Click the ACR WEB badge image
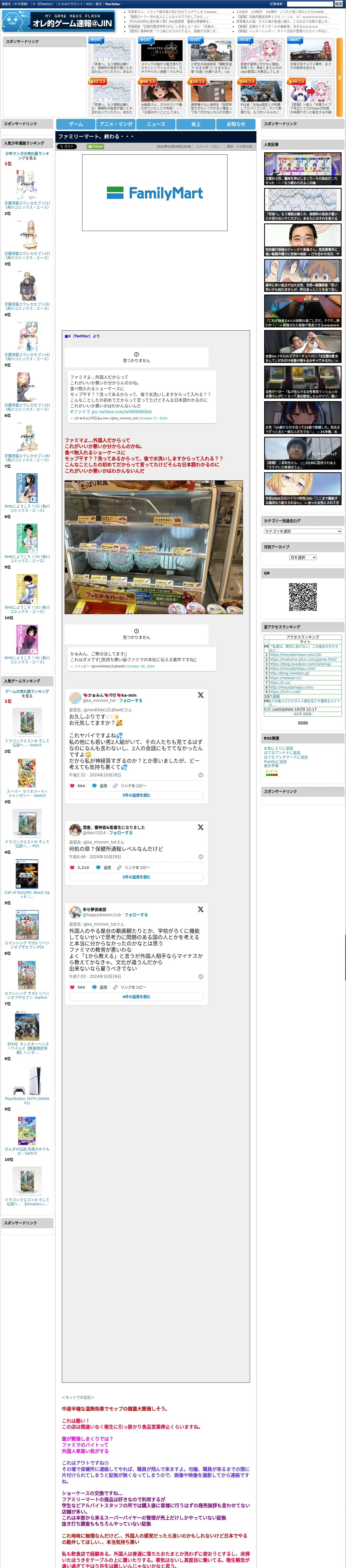This screenshot has width=346, height=1568. pos(303,723)
